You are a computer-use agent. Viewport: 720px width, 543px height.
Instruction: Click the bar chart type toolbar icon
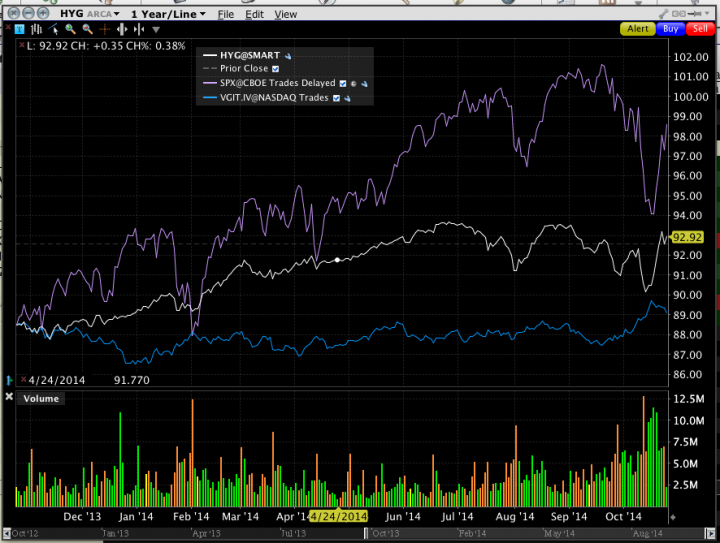pyautogui.click(x=36, y=29)
